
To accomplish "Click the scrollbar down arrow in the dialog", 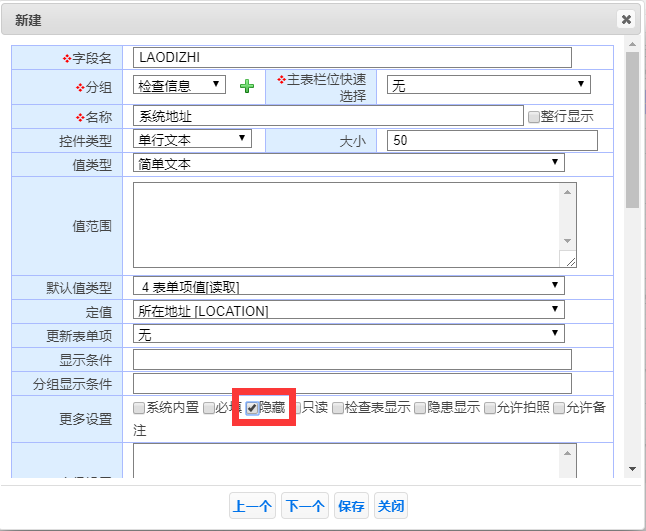I will tap(631, 468).
